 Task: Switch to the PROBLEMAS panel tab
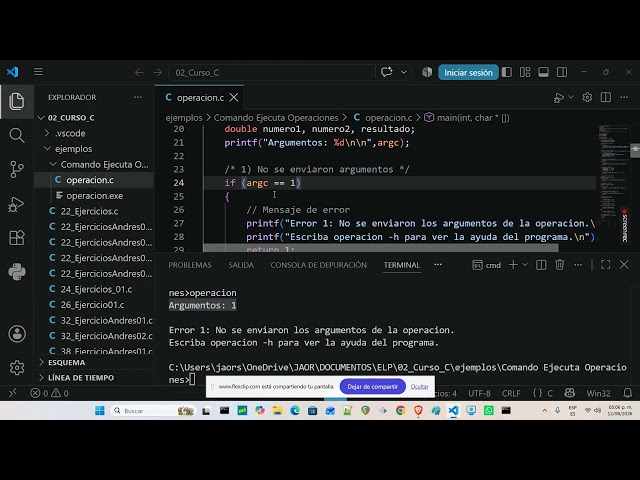(x=190, y=265)
